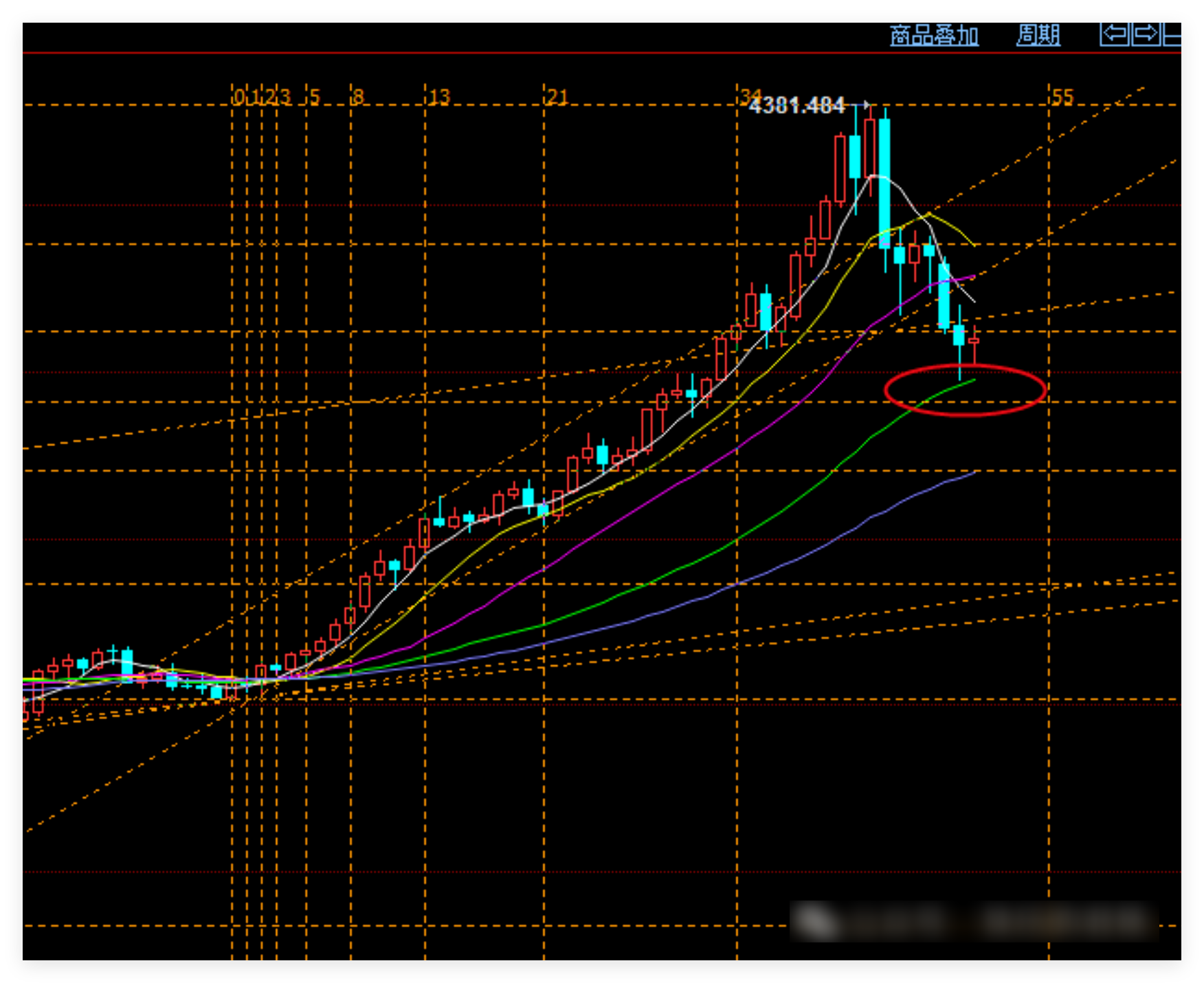1204x983 pixels.
Task: Select the Fibonacci time marker labeled 21
Action: (x=557, y=98)
